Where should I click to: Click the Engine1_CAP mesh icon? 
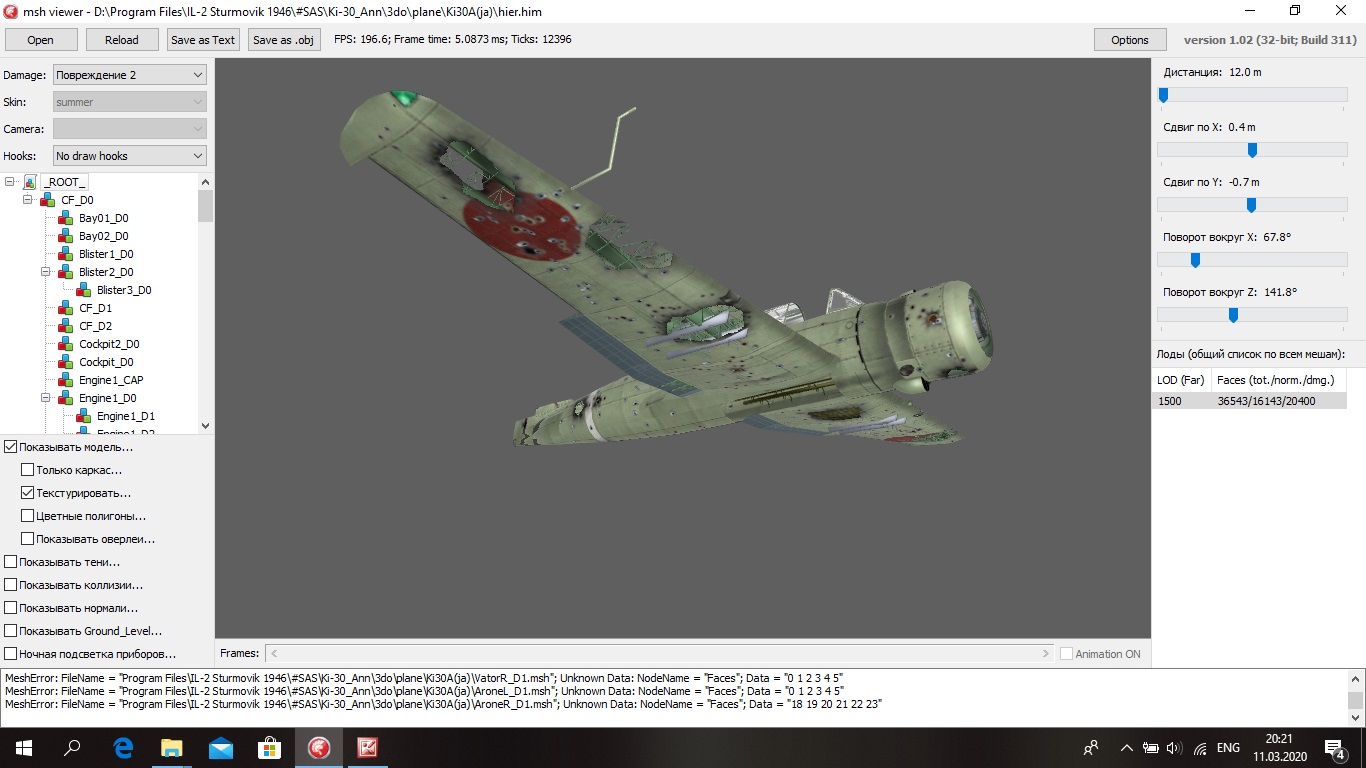pyautogui.click(x=66, y=380)
